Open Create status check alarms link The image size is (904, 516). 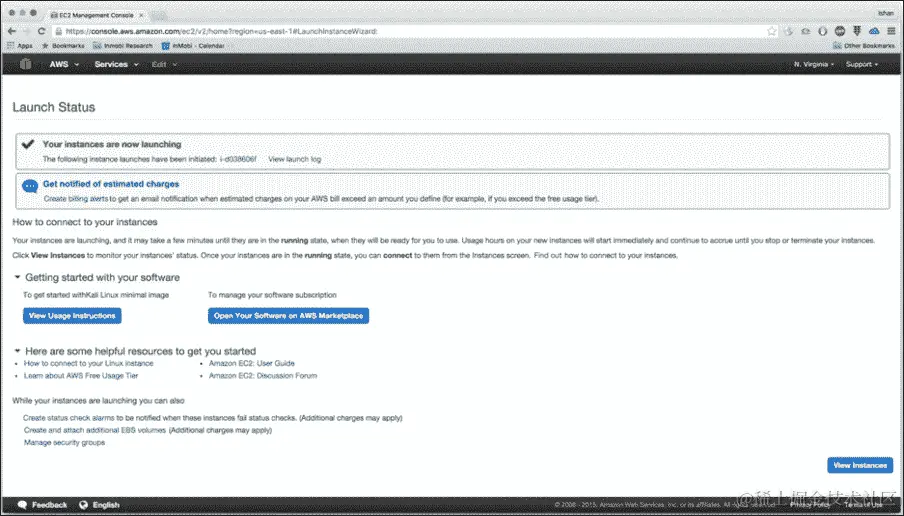pos(69,418)
